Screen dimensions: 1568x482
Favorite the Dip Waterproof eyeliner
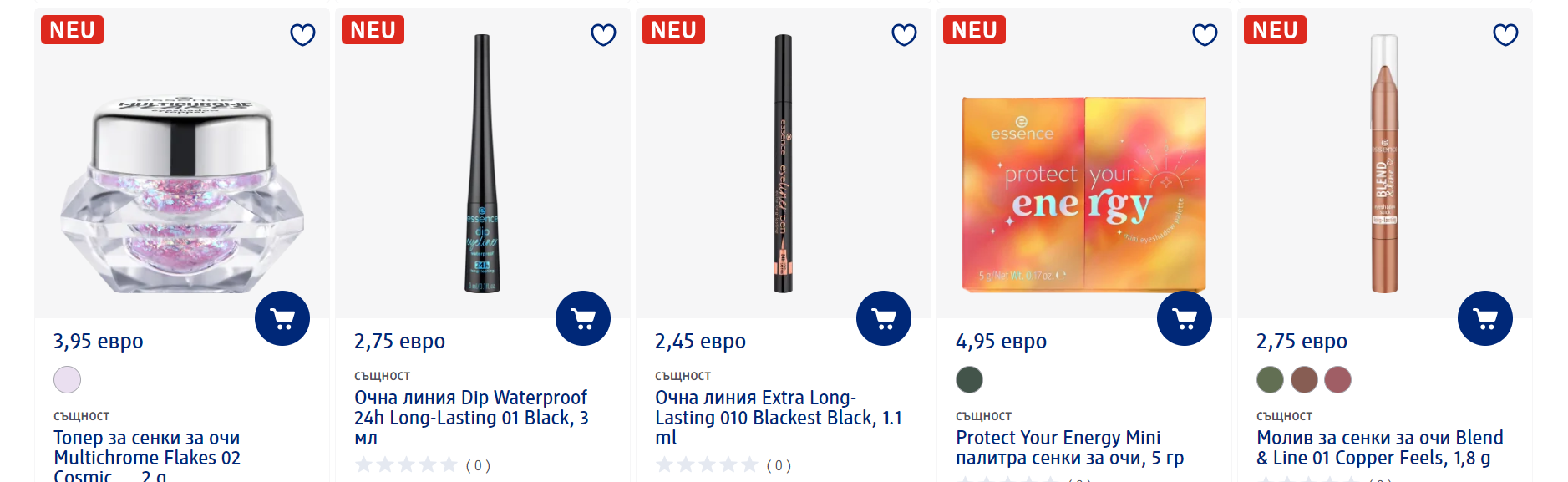[603, 35]
